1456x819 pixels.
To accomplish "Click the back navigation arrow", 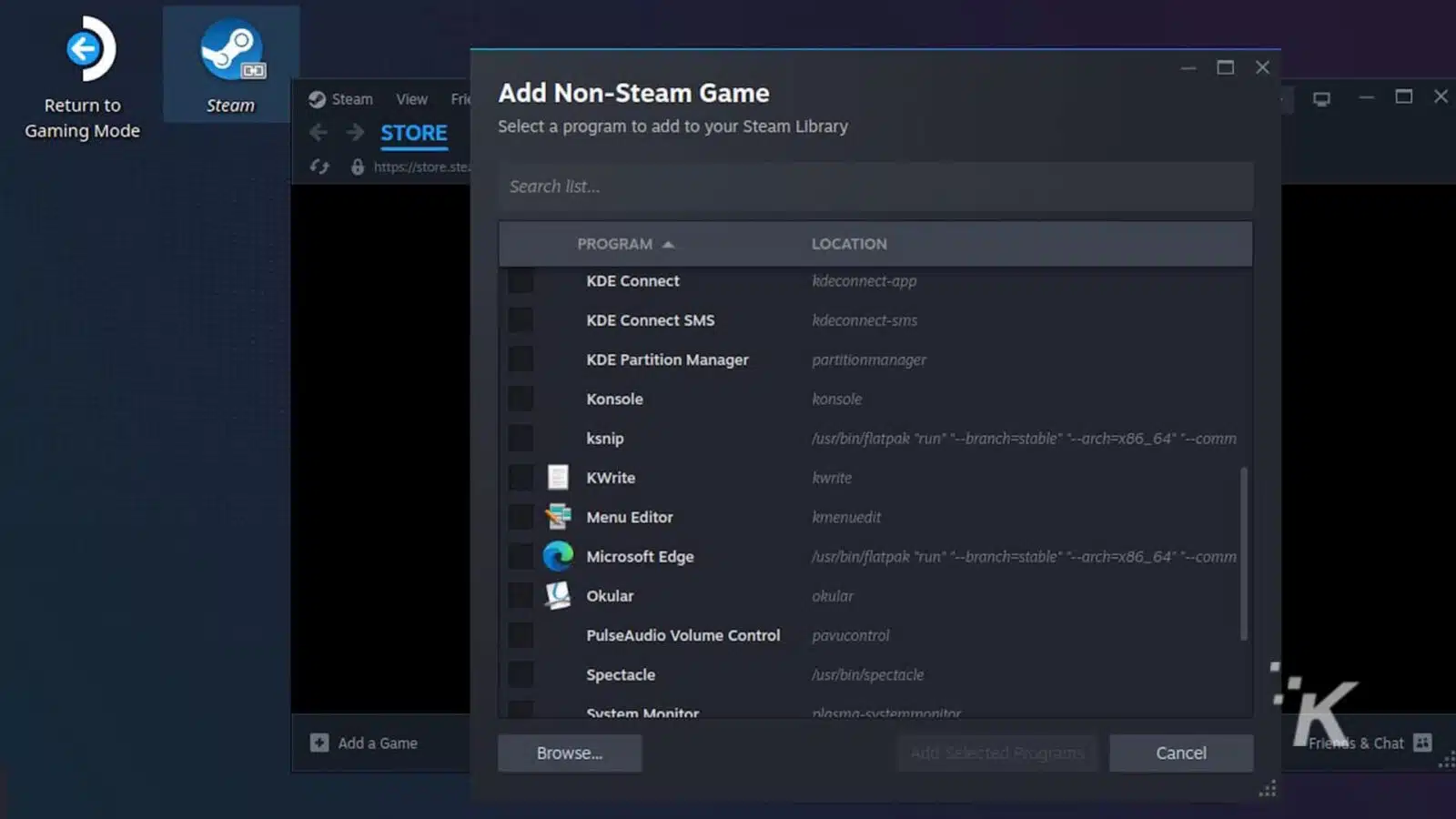I will pos(318,132).
